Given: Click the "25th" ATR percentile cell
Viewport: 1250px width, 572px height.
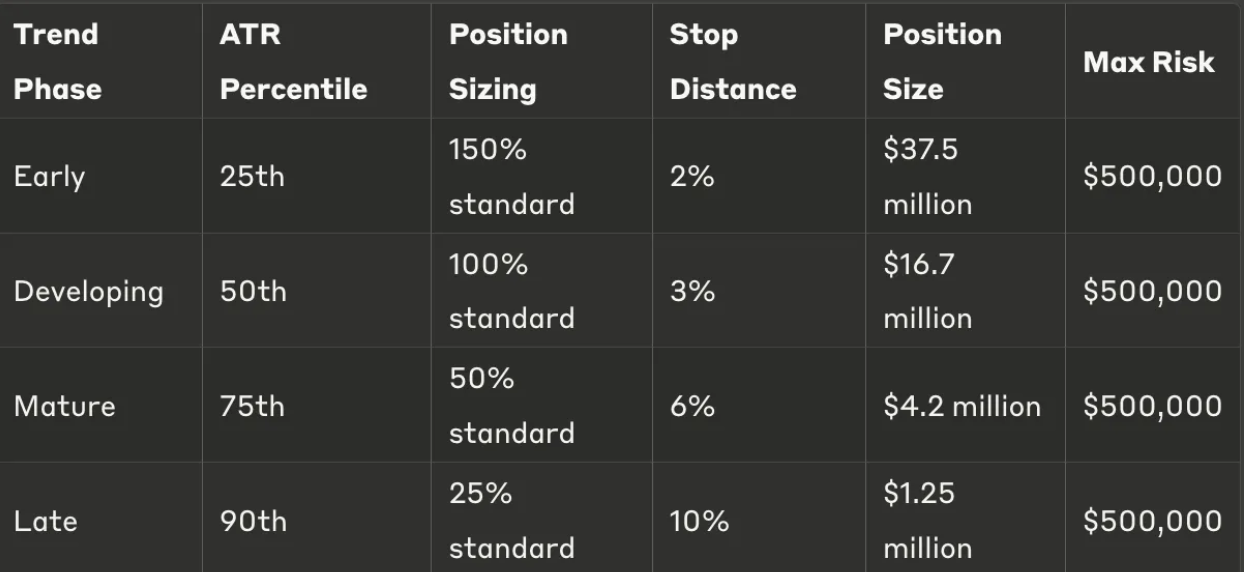Looking at the screenshot, I should (252, 177).
